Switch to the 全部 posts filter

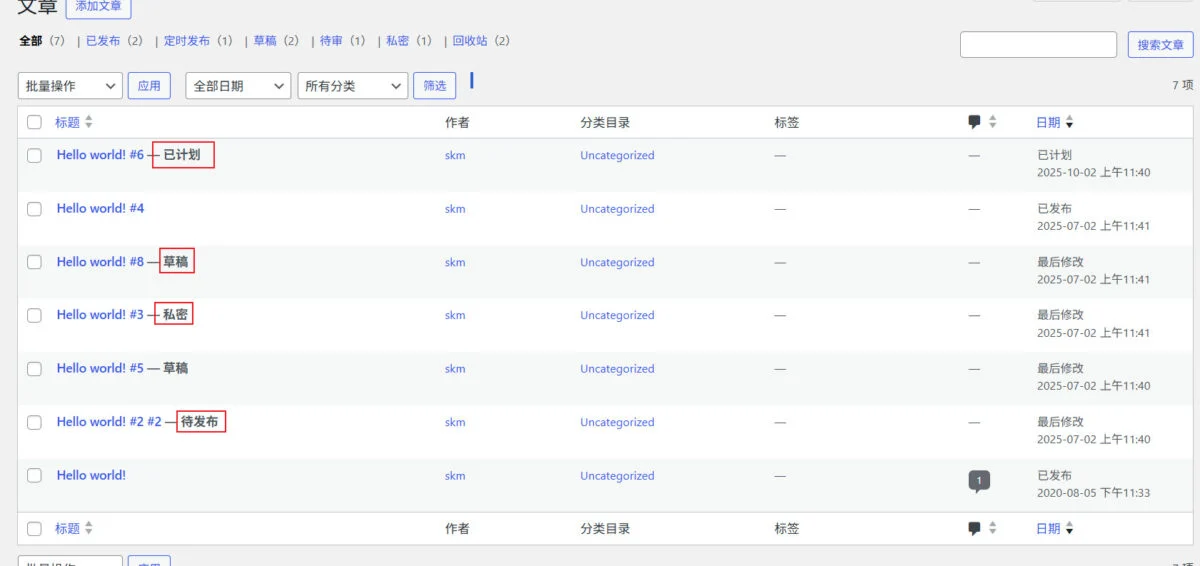(30, 41)
